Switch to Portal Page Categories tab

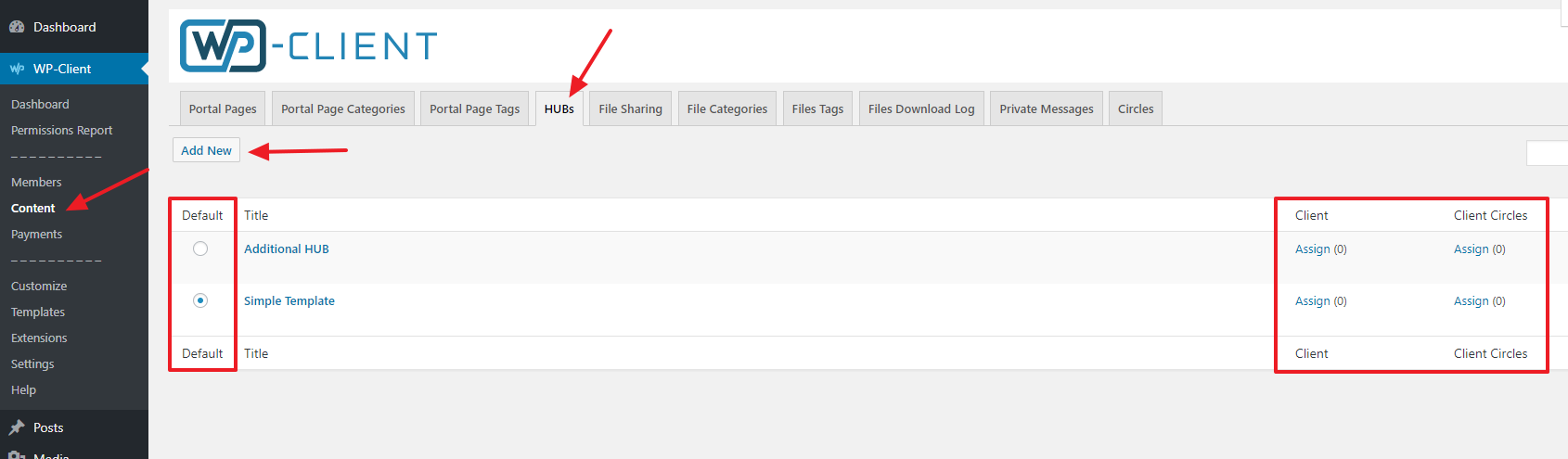pos(343,108)
